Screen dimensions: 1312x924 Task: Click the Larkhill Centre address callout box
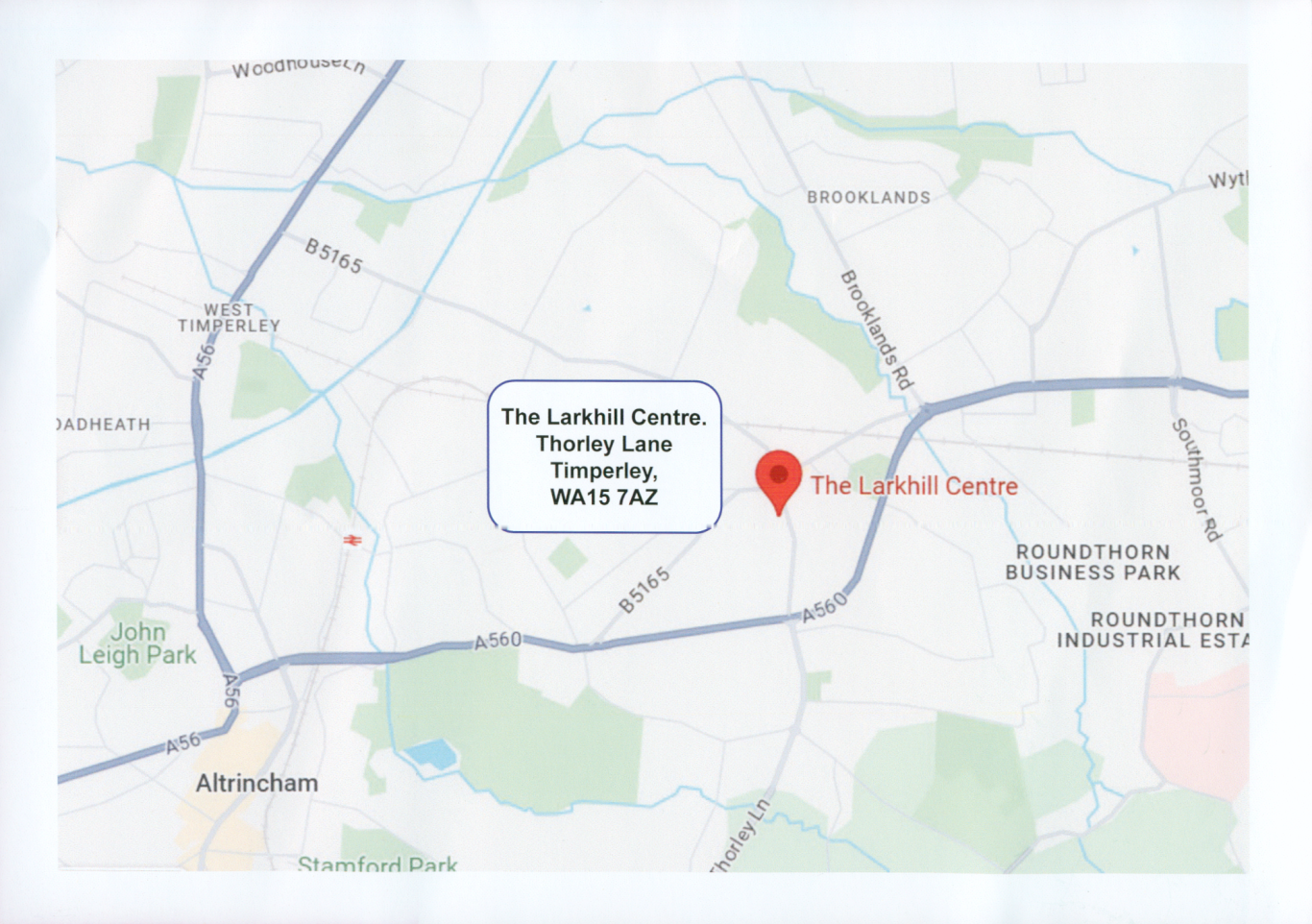point(604,457)
